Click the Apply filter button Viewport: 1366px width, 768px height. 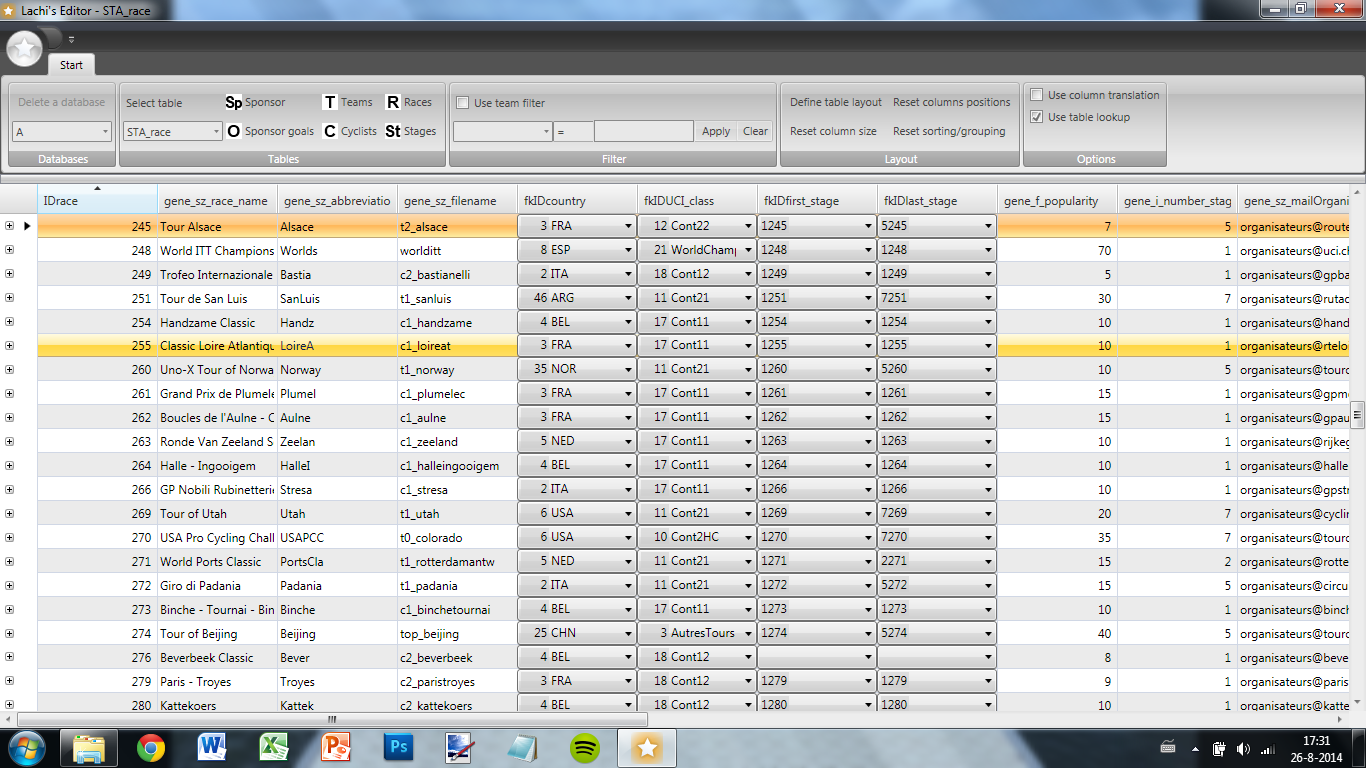pos(715,131)
